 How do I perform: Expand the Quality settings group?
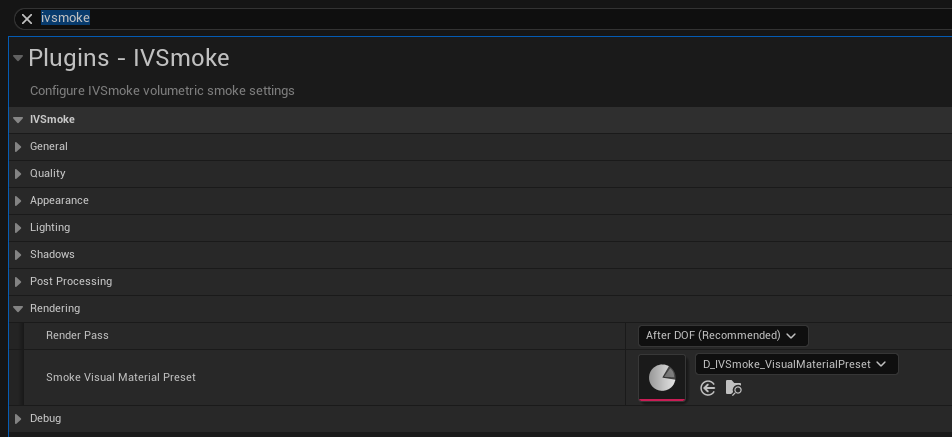point(18,174)
